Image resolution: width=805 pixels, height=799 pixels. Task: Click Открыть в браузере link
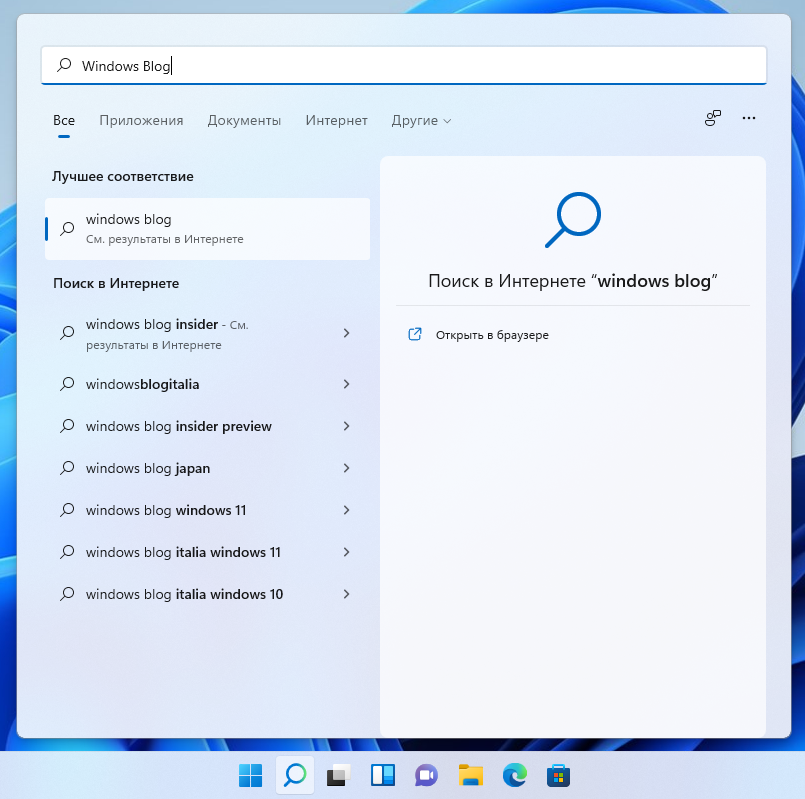coord(492,335)
